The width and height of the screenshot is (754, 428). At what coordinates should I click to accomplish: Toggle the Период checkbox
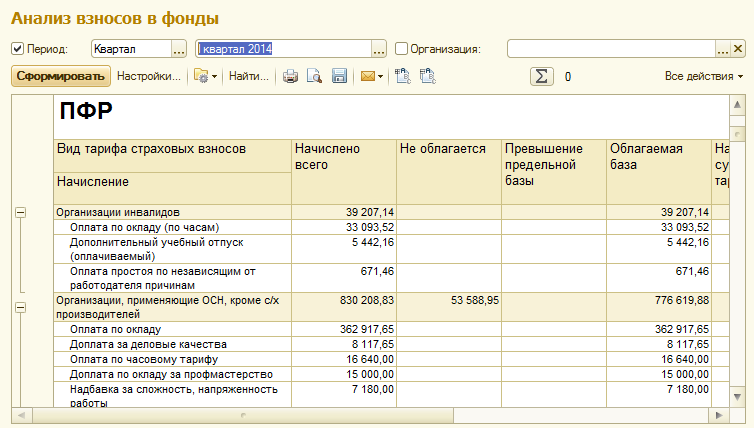tap(18, 48)
